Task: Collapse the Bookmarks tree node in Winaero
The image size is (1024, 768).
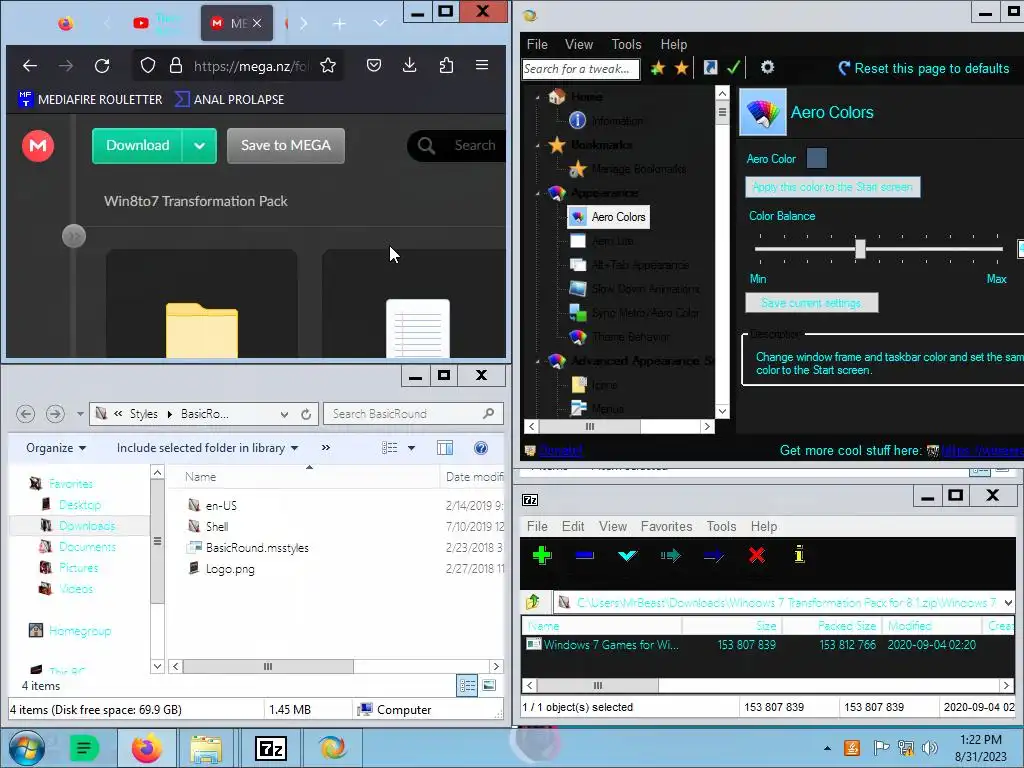Action: [x=538, y=145]
